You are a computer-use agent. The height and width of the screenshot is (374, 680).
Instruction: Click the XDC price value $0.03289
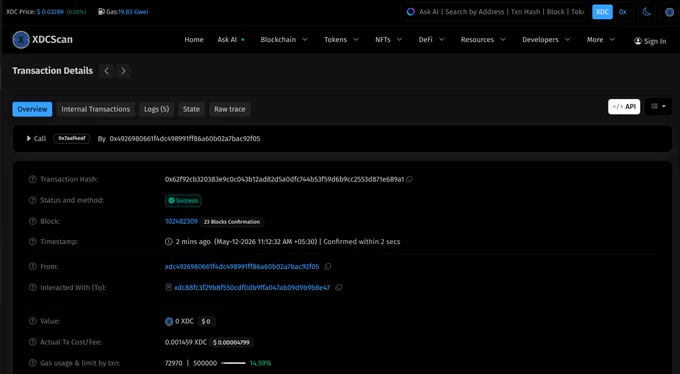tap(50, 12)
